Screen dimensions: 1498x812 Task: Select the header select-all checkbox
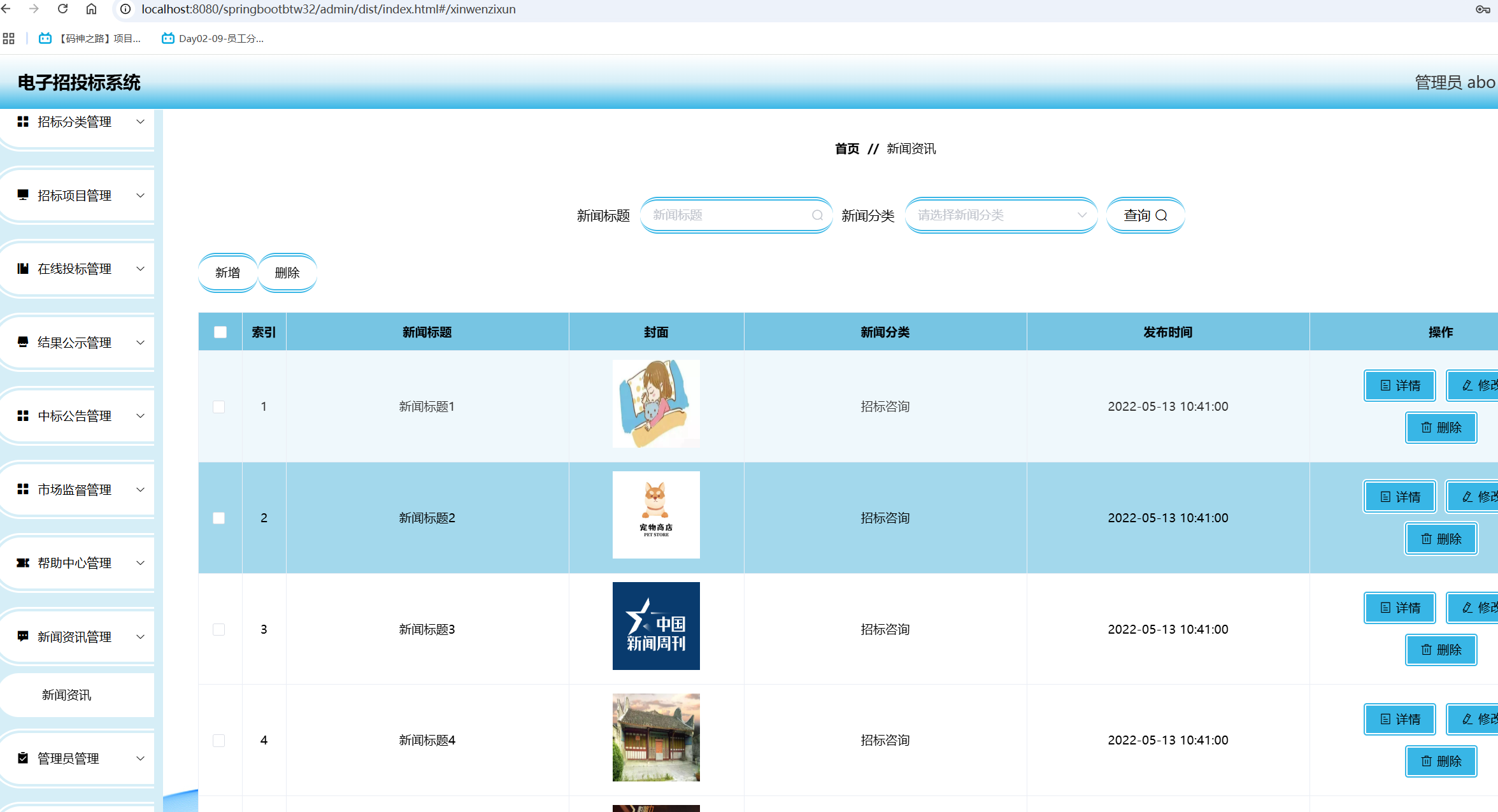click(x=220, y=332)
